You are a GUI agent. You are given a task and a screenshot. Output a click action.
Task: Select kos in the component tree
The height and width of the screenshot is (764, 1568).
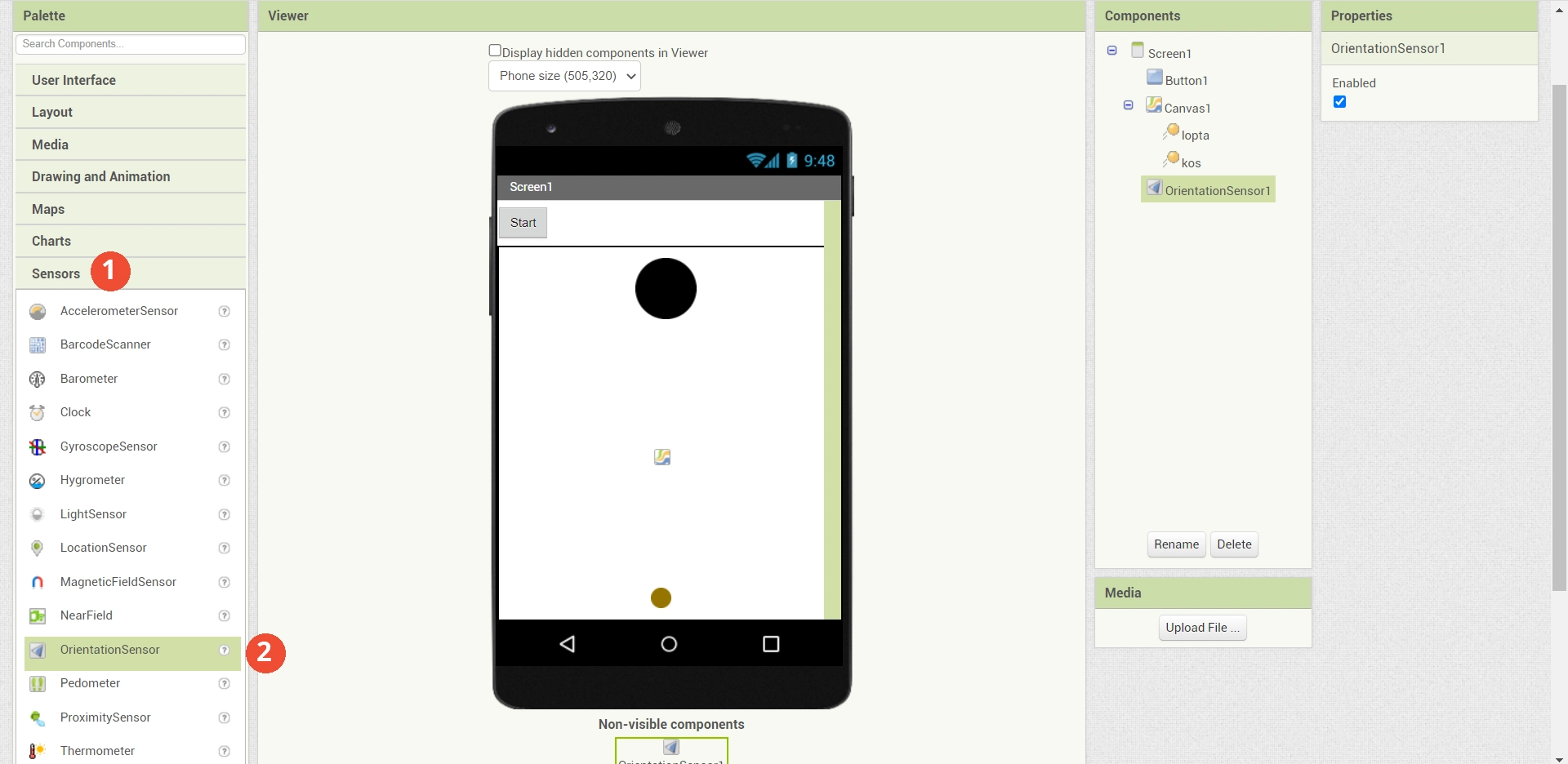click(1191, 162)
